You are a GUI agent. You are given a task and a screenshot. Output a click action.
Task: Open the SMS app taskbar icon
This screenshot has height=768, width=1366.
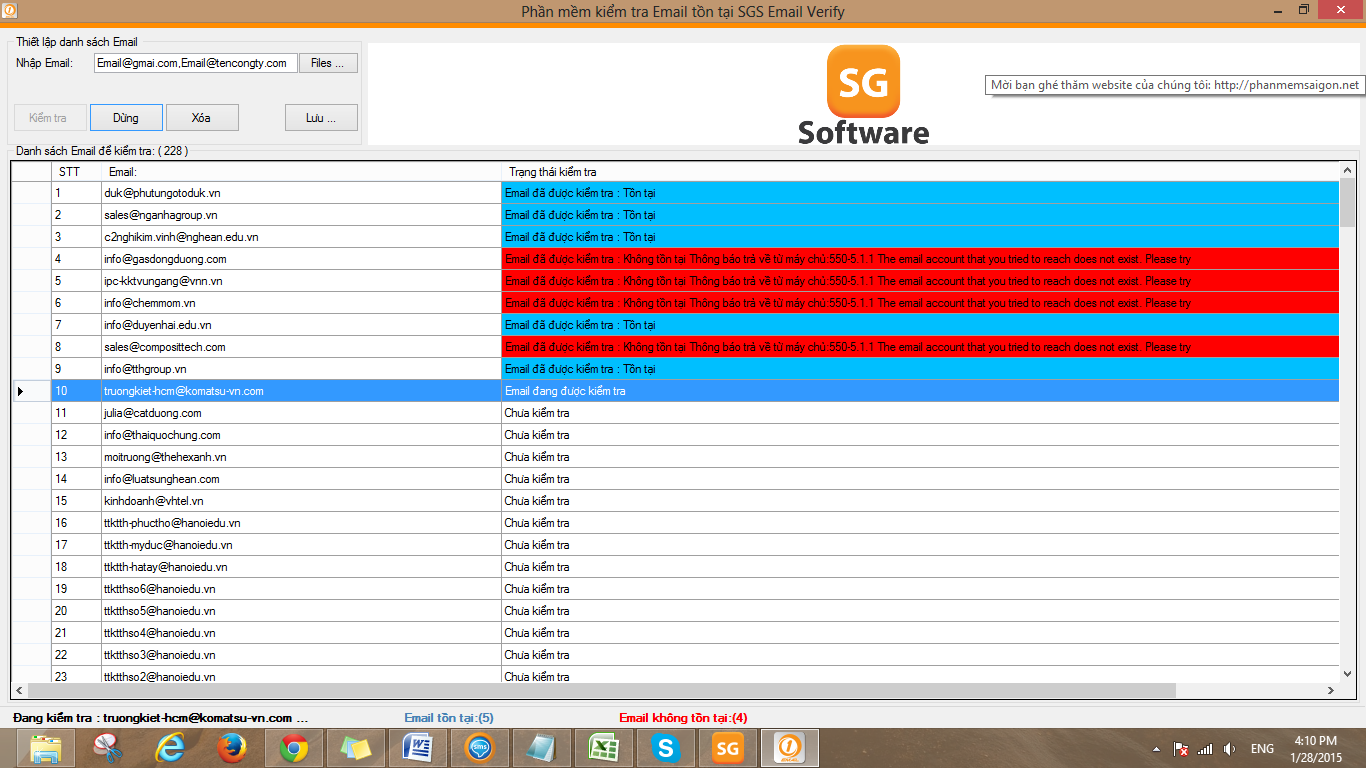[x=480, y=748]
